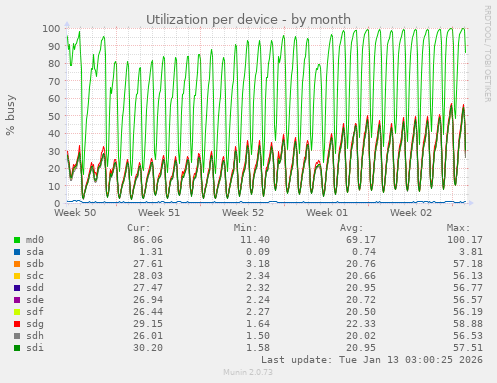Click the sdf legend label
Viewport: 497px width, 383px height.
[35, 312]
